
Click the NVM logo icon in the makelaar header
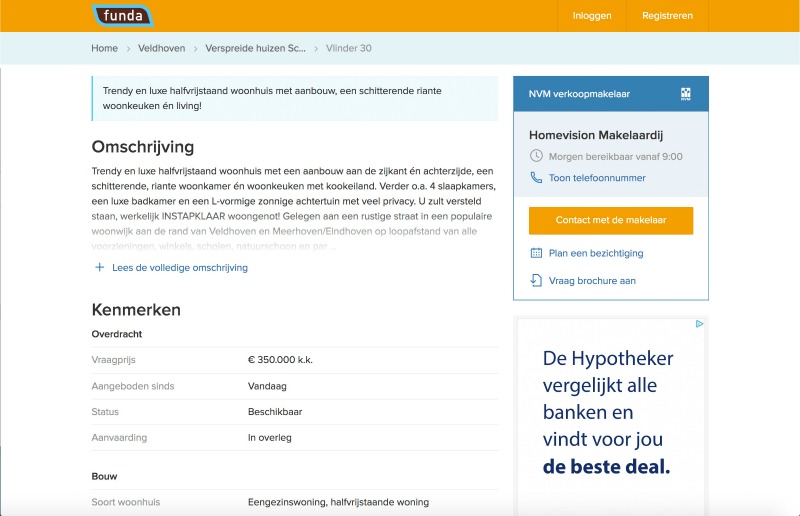(686, 94)
